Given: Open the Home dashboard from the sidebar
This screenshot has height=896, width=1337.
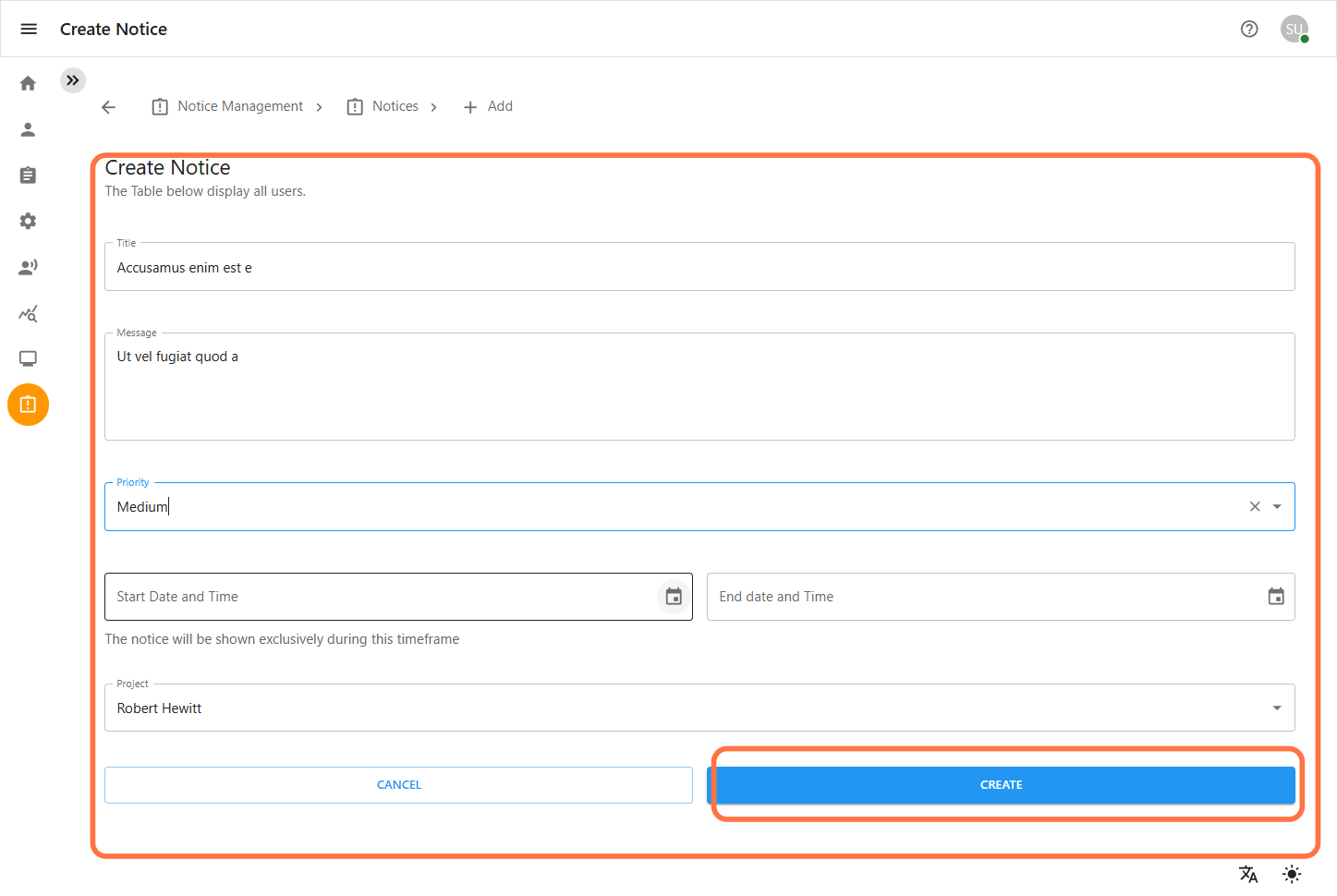Looking at the screenshot, I should click(28, 82).
